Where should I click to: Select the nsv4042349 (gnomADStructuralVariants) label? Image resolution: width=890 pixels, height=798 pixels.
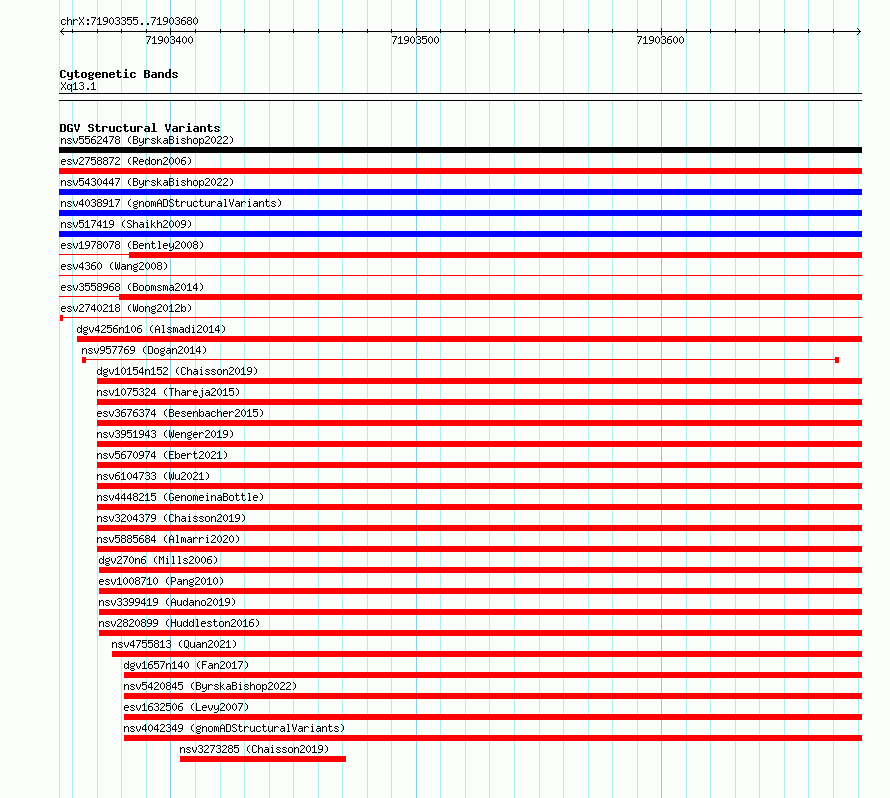pyautogui.click(x=234, y=728)
